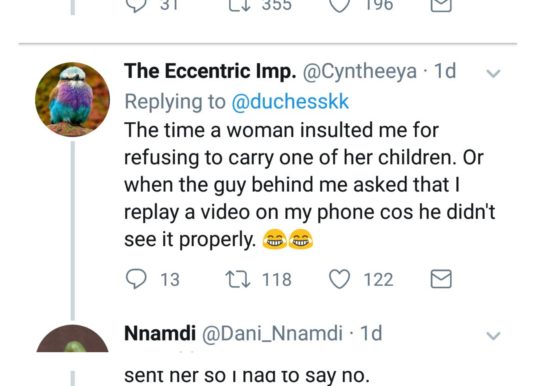Open Eccentric Imp's tweet text for details
The image size is (536, 386).
pyautogui.click(x=309, y=185)
